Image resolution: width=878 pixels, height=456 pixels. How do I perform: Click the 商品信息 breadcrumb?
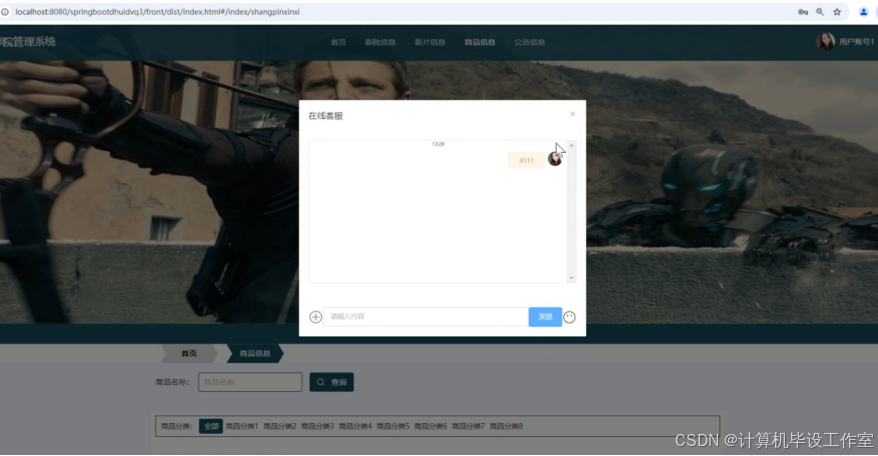255,353
